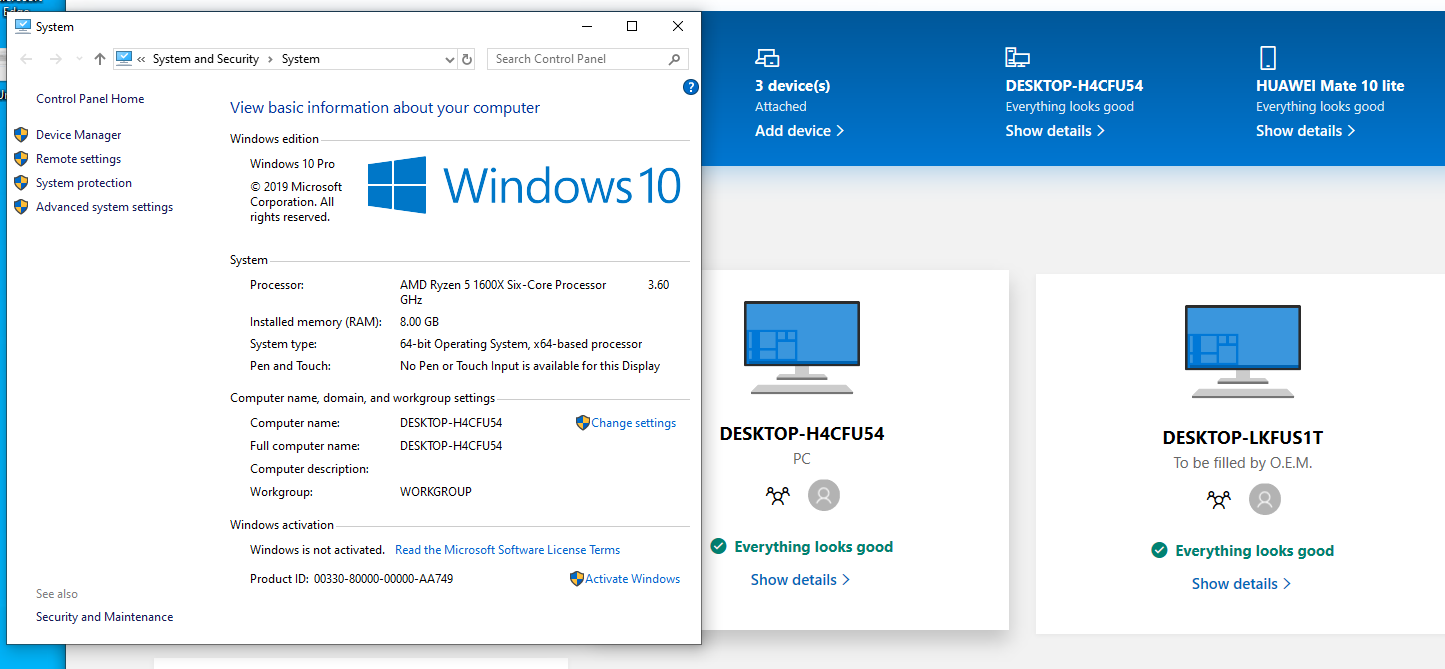Open System protection link

click(84, 183)
